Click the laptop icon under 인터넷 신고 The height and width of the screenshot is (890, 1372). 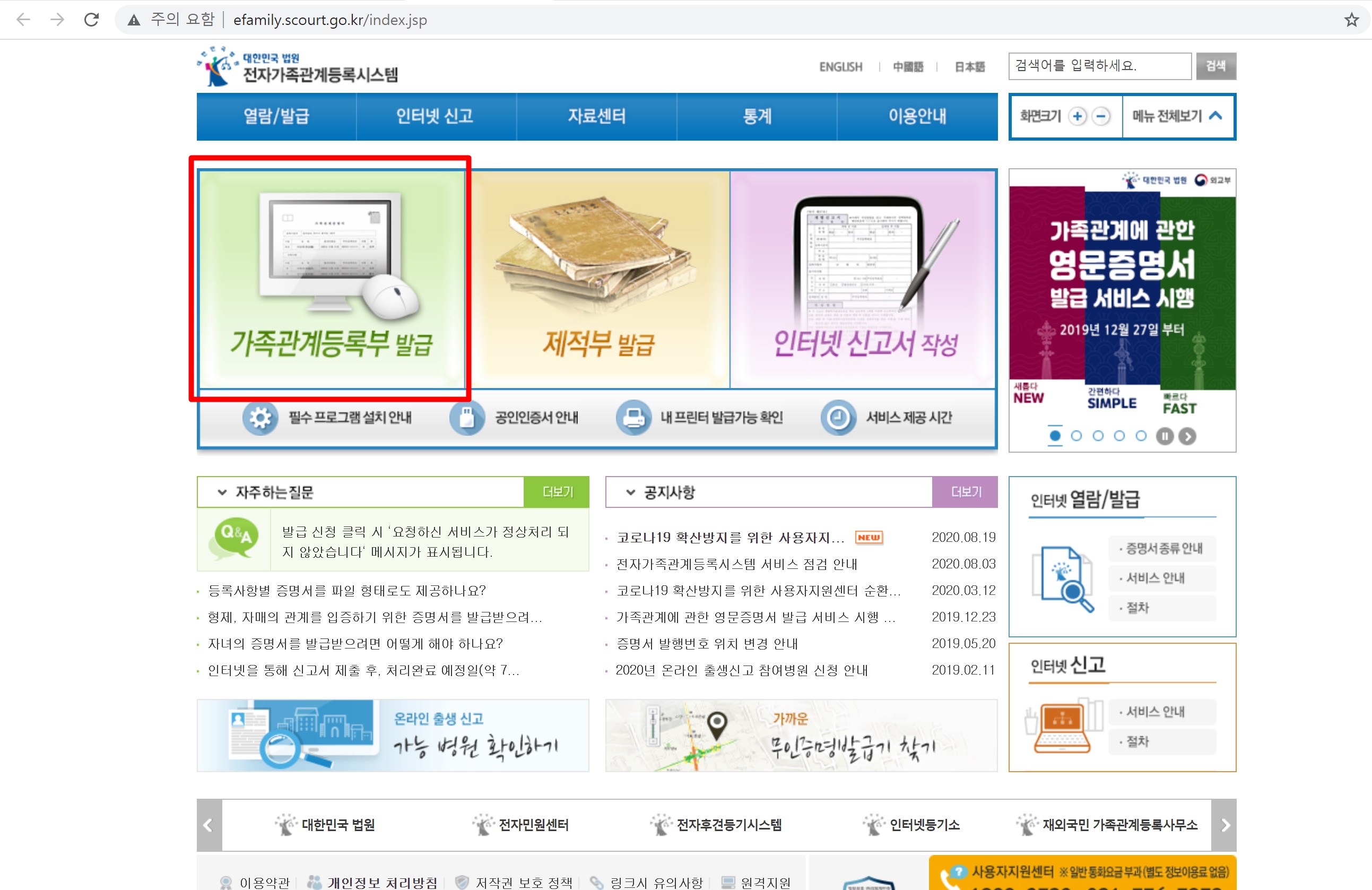coord(1064,725)
